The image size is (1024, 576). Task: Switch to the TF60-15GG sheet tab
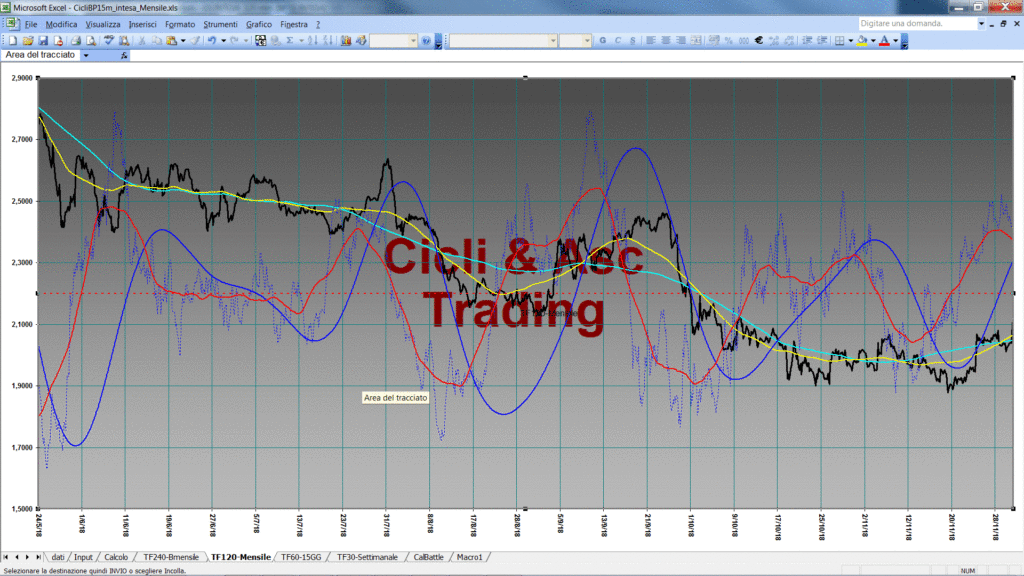point(301,557)
